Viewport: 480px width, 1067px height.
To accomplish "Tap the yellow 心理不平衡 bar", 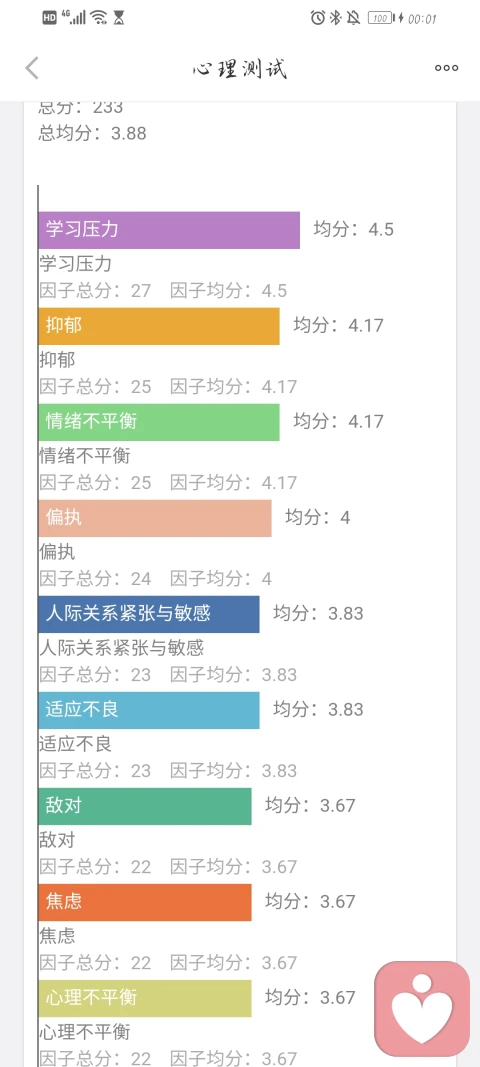I will click(145, 998).
